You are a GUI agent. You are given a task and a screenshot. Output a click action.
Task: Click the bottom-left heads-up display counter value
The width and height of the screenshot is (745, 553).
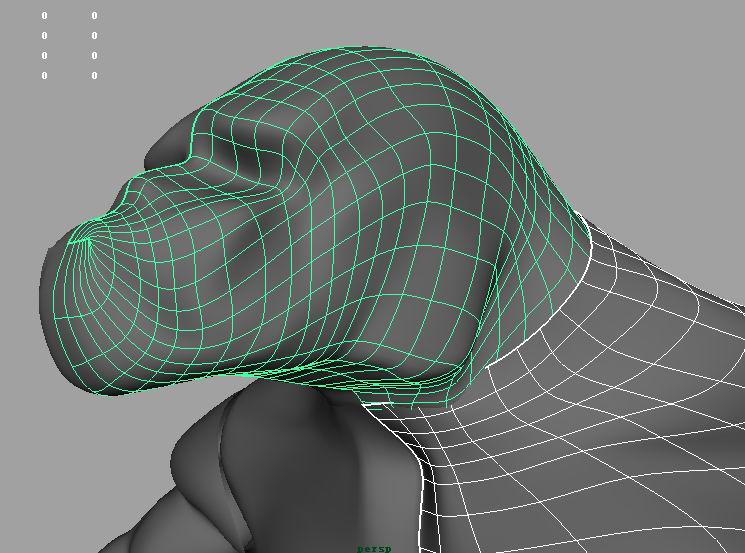(x=44, y=75)
